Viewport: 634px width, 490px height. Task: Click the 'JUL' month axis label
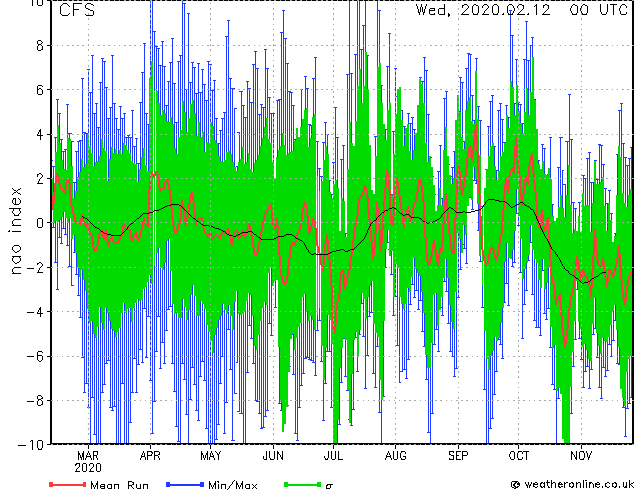tap(334, 456)
